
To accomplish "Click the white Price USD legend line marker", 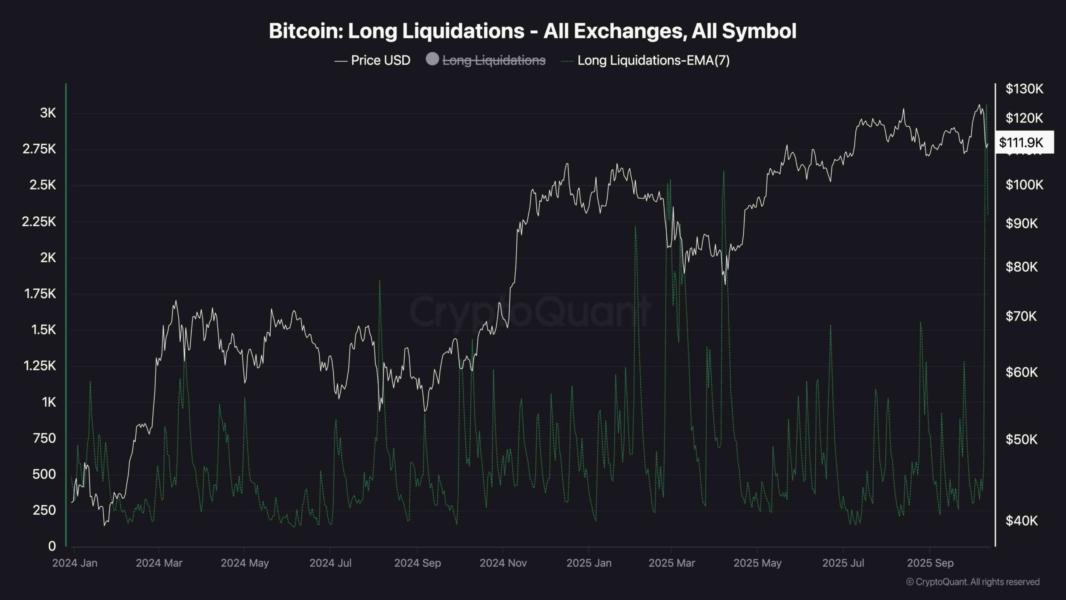I will (x=340, y=60).
